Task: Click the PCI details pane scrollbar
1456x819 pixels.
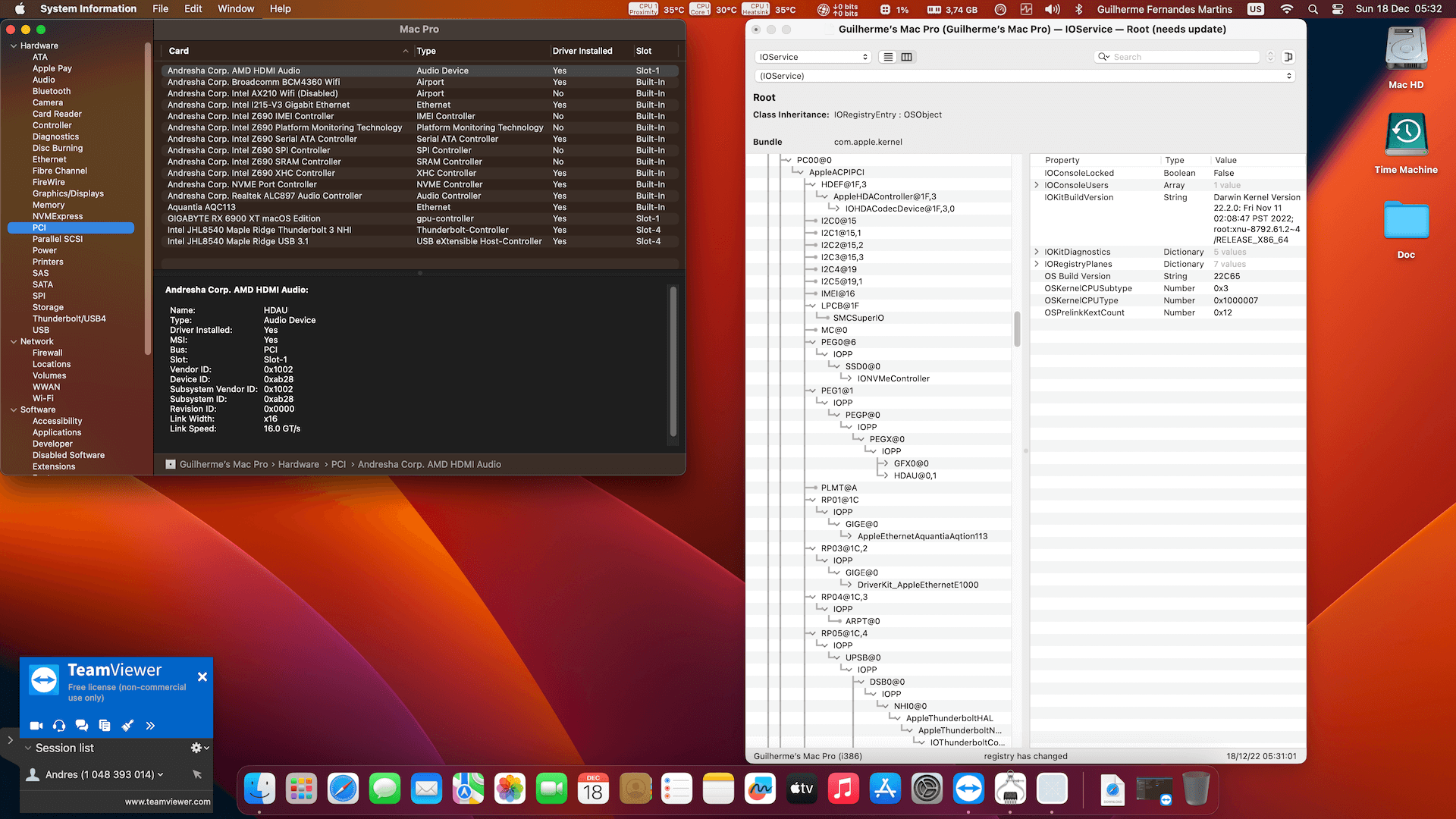Action: click(x=673, y=362)
